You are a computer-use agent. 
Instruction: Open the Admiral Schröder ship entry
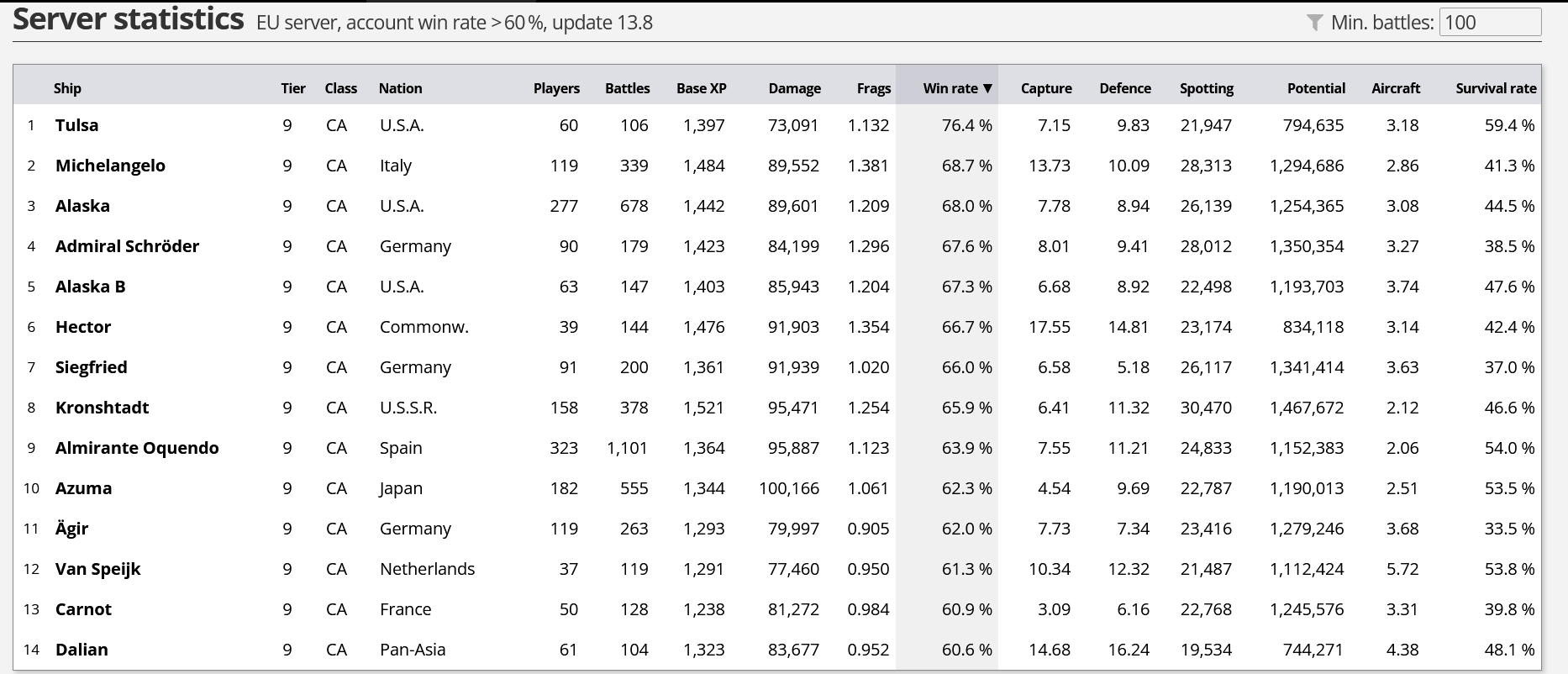(127, 246)
